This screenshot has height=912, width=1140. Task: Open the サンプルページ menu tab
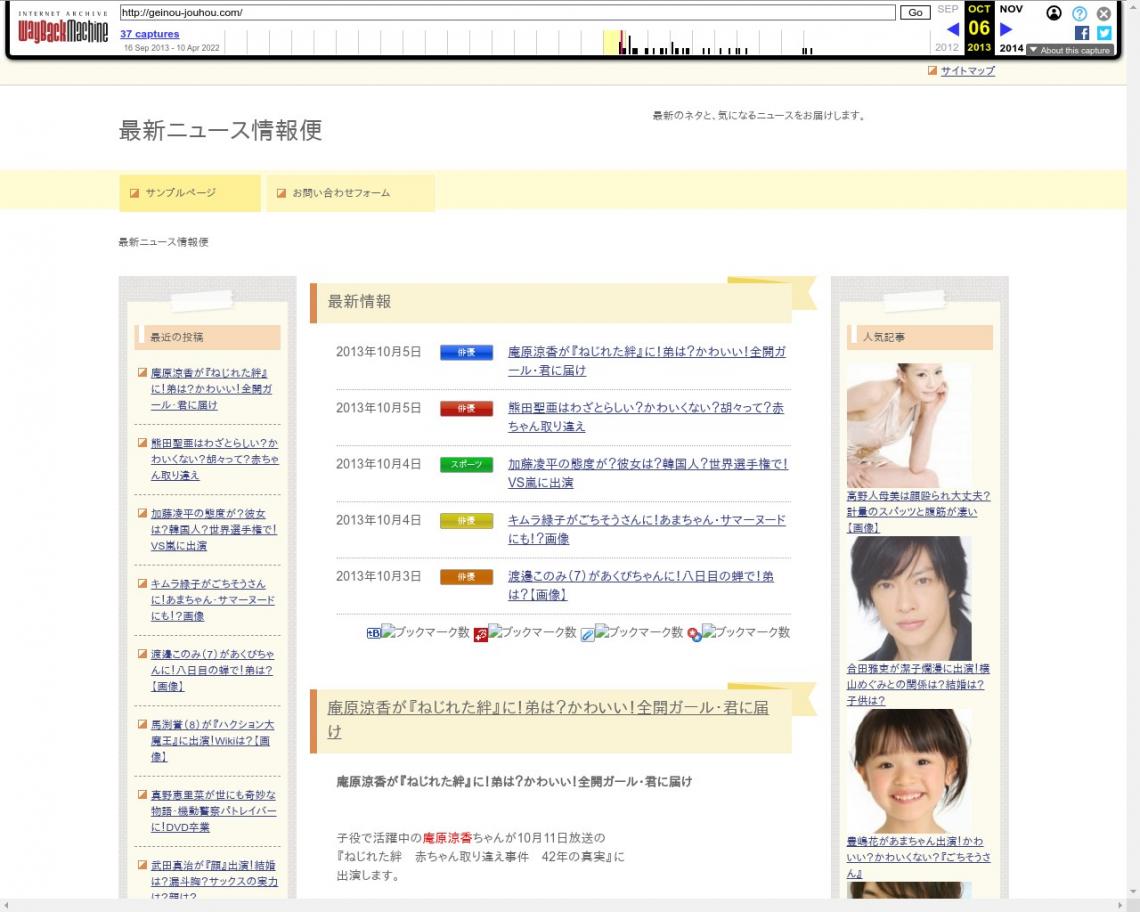pos(189,193)
